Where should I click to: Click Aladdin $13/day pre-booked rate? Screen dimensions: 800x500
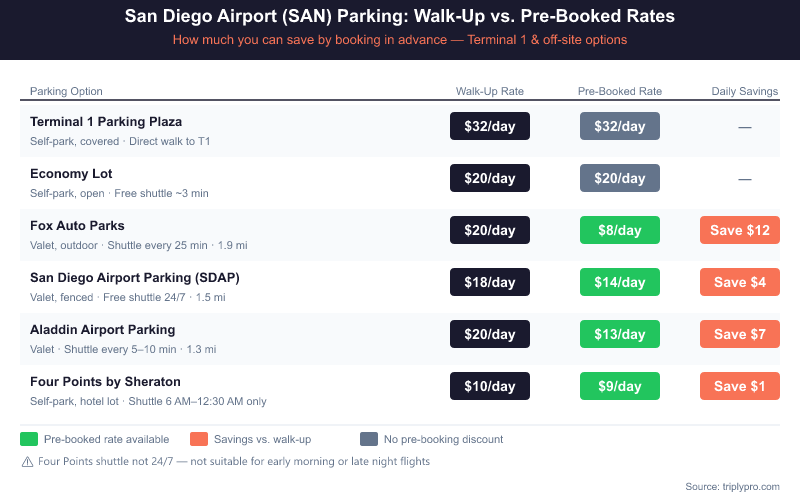(x=620, y=334)
